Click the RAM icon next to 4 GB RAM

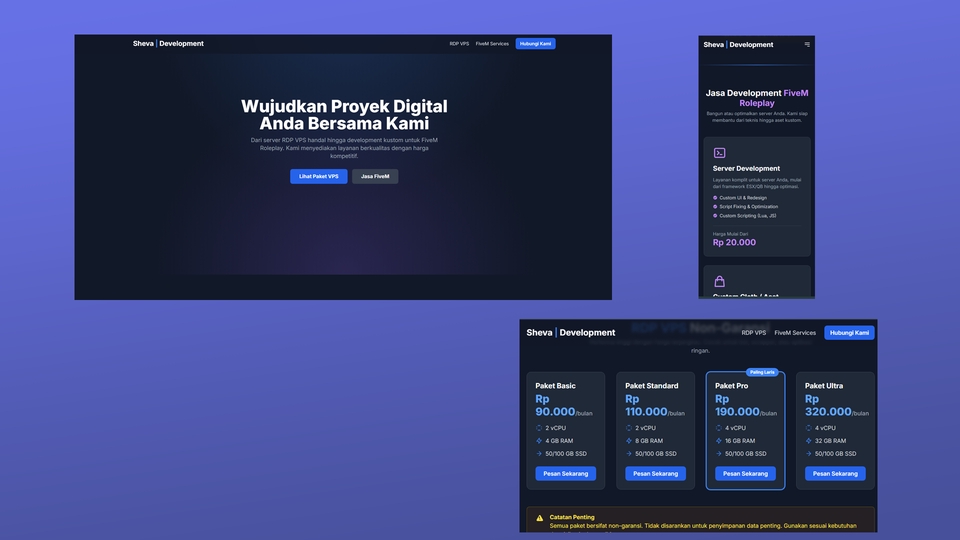tap(539, 441)
